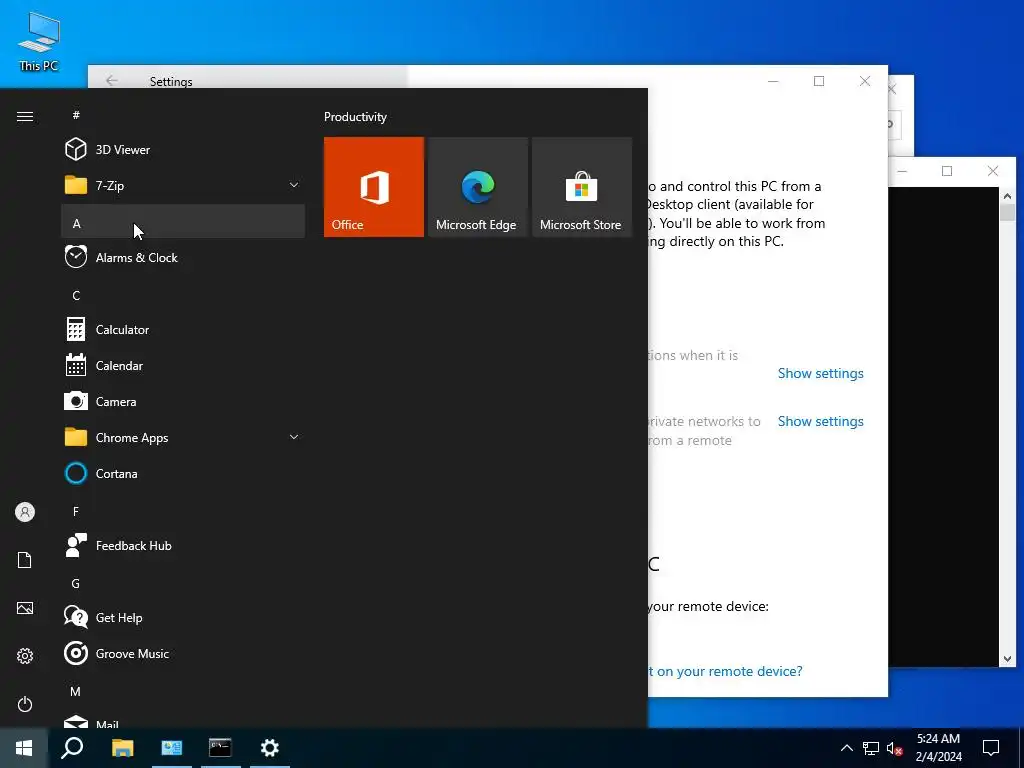Image resolution: width=1024 pixels, height=768 pixels.
Task: Click the Productivity group title
Action: click(355, 117)
